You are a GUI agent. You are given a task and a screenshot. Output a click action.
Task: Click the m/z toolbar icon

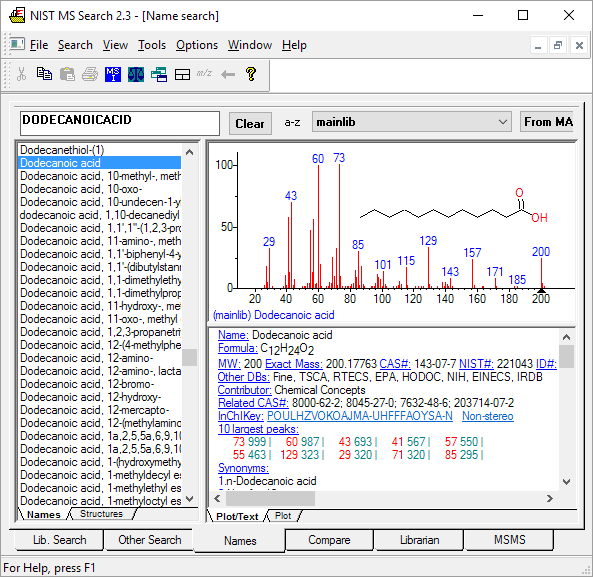point(204,73)
